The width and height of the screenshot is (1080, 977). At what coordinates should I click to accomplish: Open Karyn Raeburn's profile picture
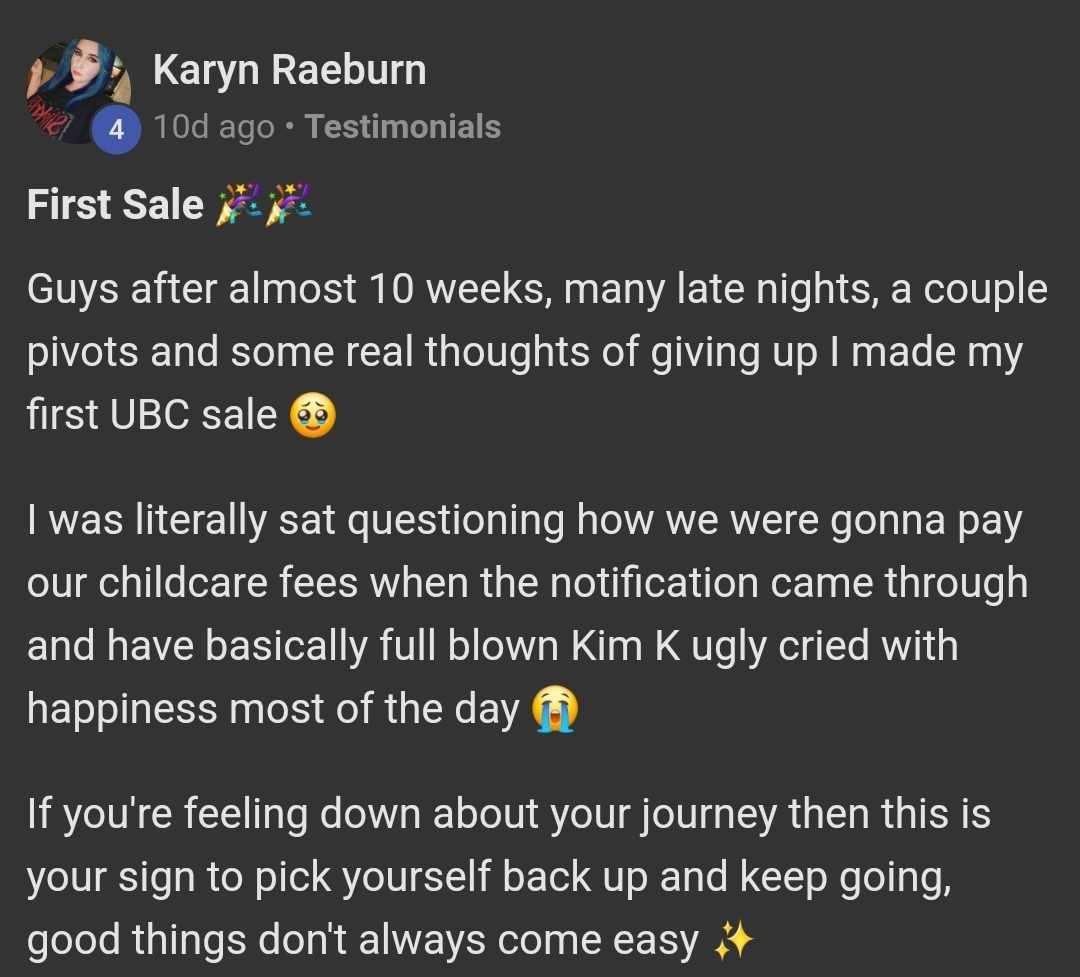[x=78, y=92]
